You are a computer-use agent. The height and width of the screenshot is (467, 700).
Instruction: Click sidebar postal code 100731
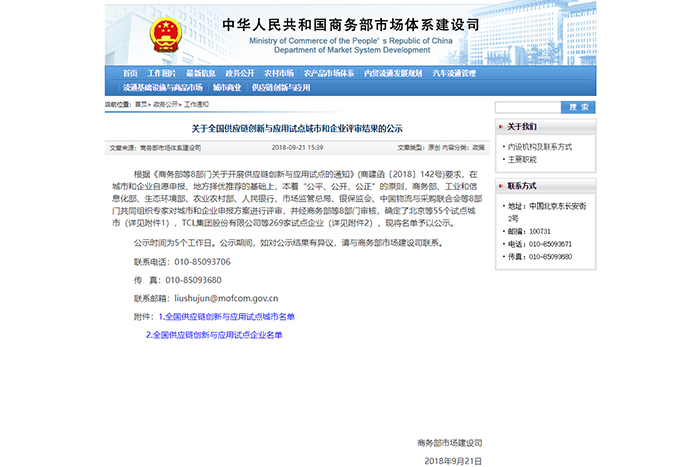click(x=540, y=232)
